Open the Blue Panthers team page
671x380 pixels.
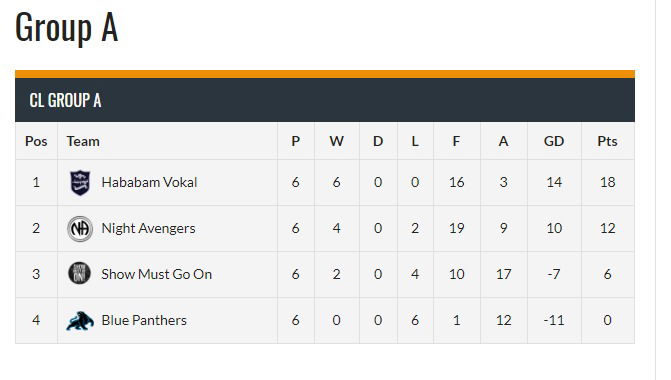[144, 320]
